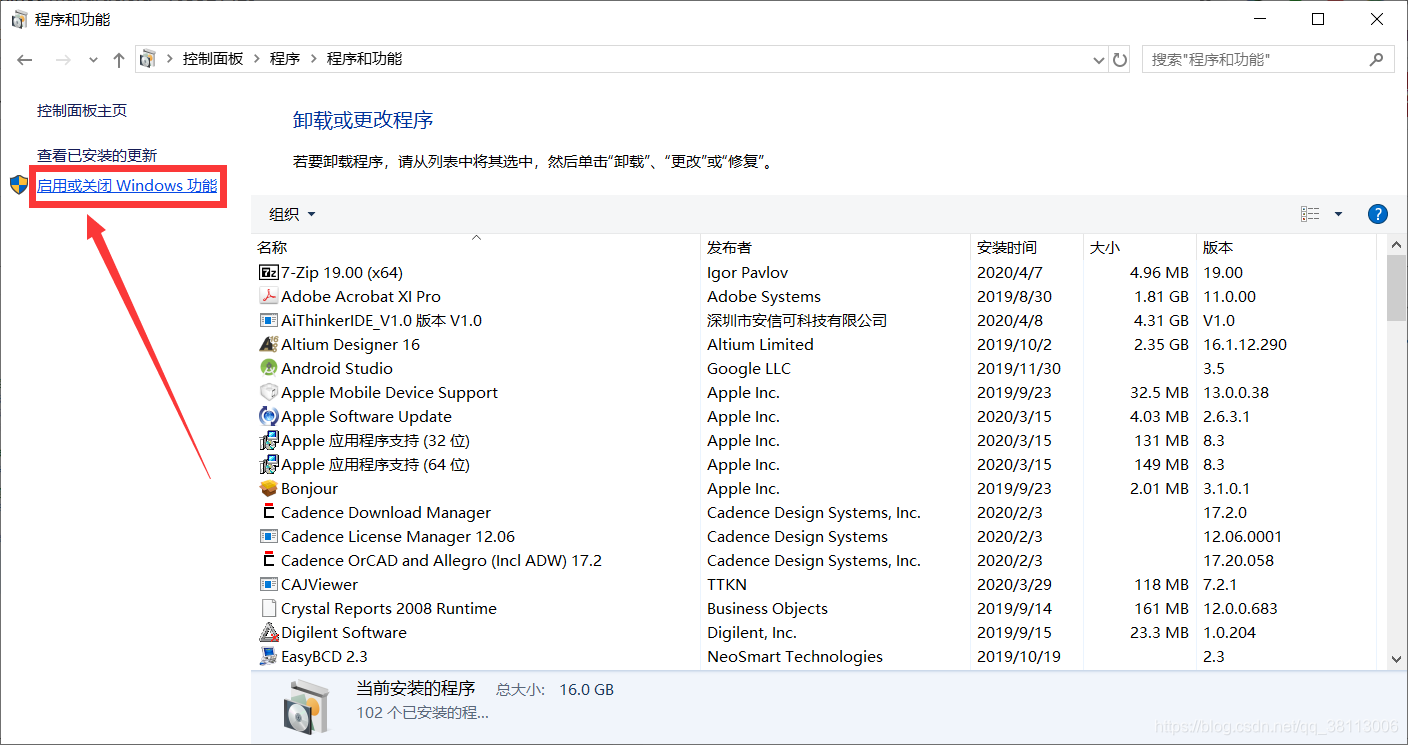Sort by 名称 column header

tap(476, 247)
